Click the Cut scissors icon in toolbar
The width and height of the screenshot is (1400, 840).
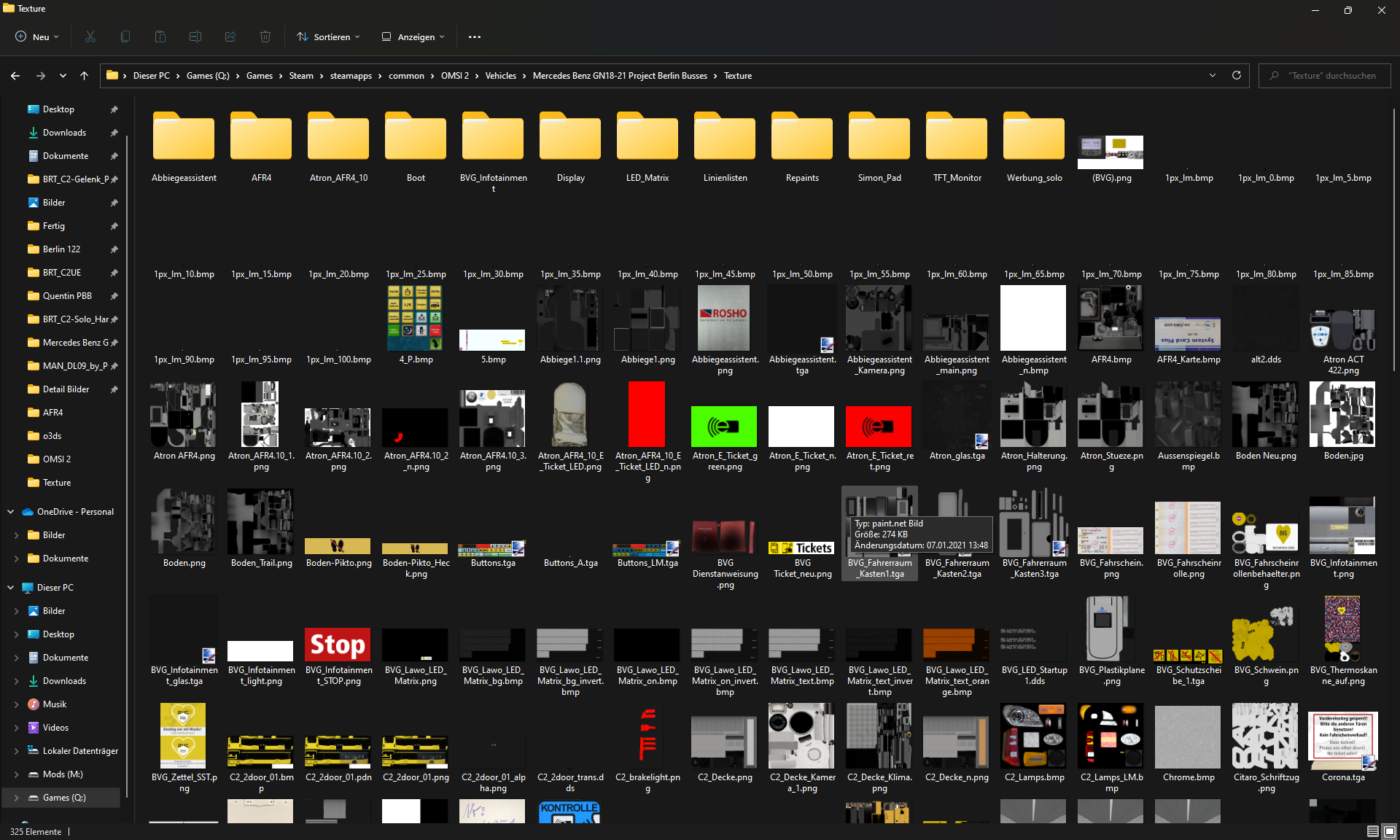[90, 36]
